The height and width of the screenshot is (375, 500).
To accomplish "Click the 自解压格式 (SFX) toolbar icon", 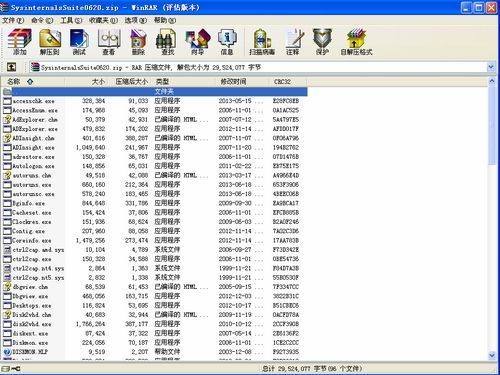I will coord(356,42).
